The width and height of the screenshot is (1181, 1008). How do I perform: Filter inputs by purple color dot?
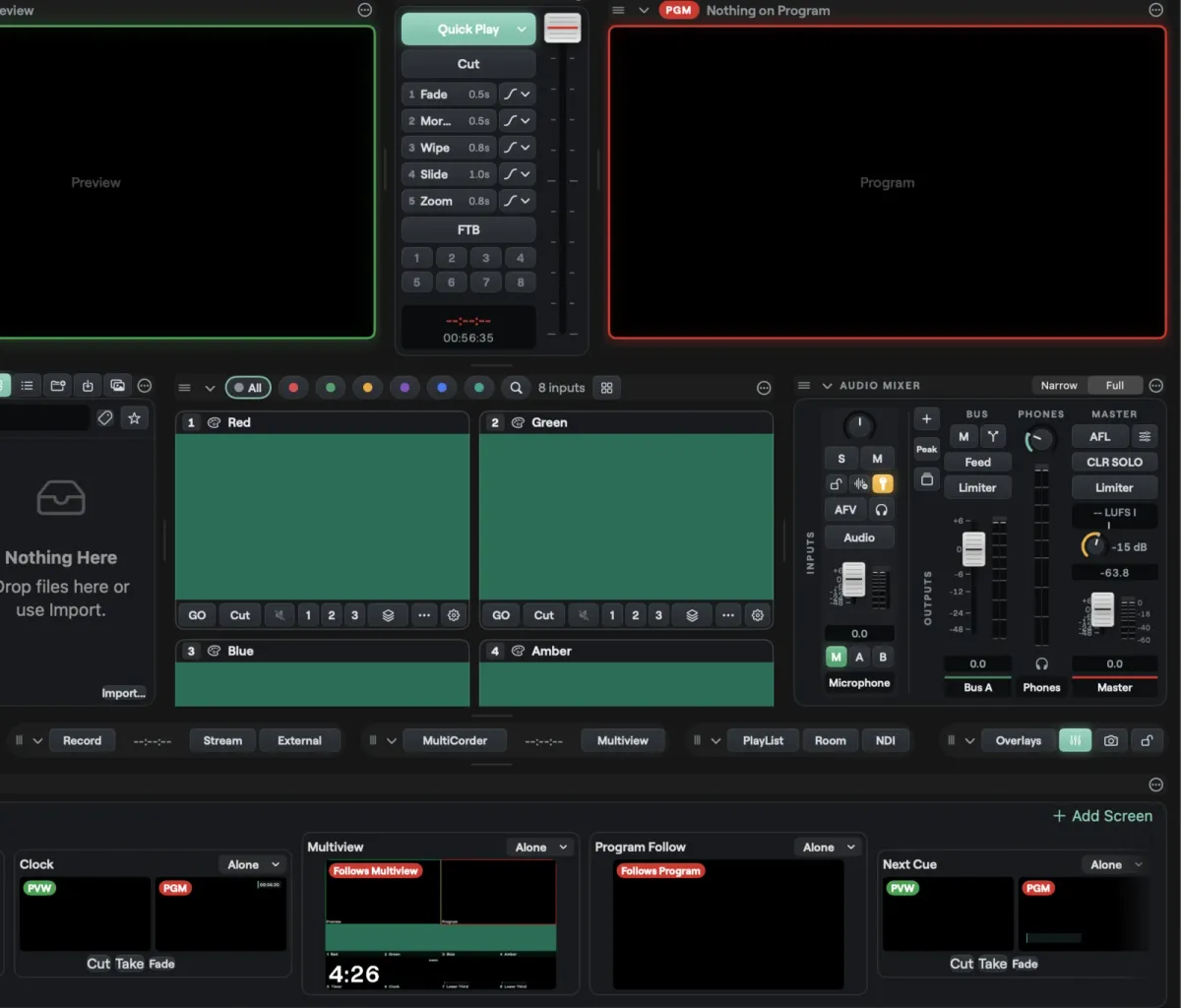(x=404, y=388)
